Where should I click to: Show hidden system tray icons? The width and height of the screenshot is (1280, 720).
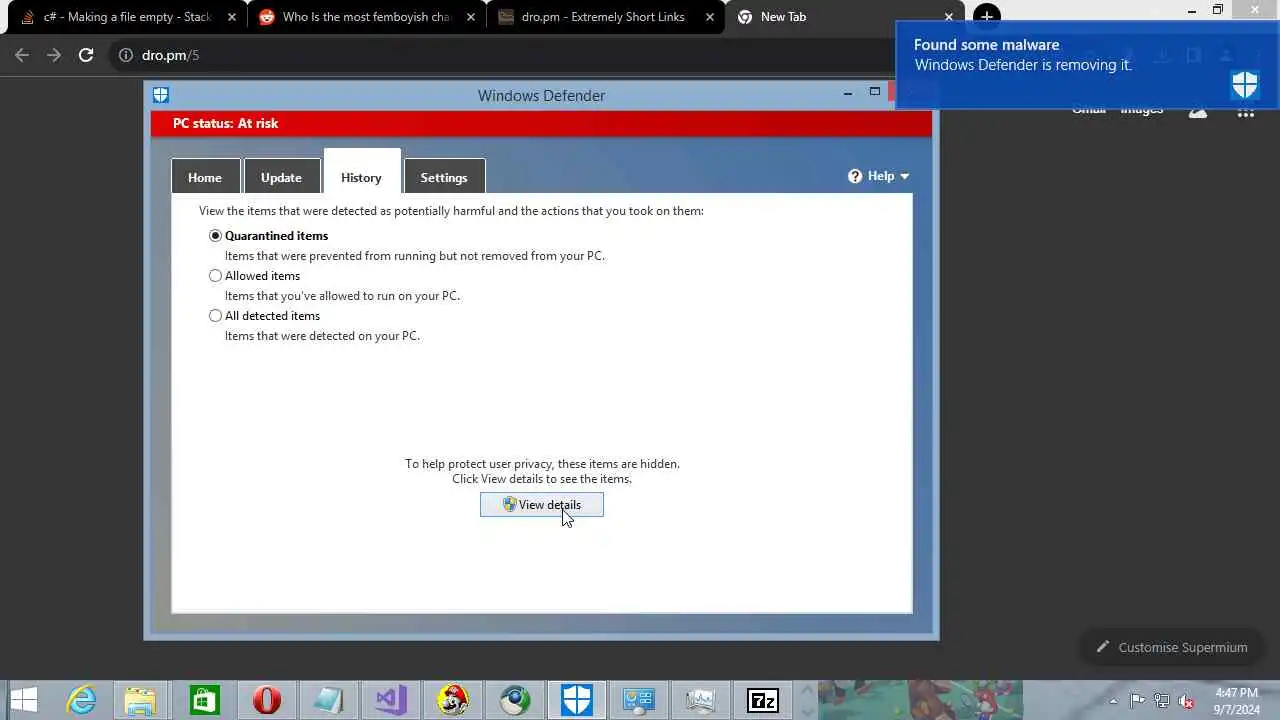(1113, 701)
